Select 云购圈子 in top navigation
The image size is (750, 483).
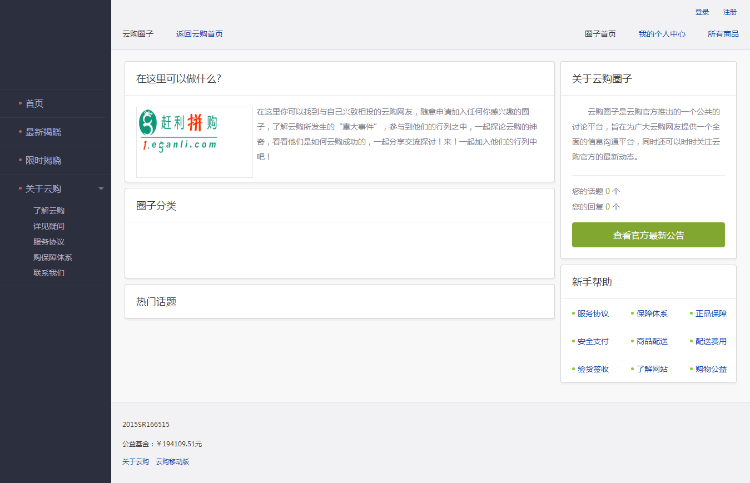pos(138,33)
